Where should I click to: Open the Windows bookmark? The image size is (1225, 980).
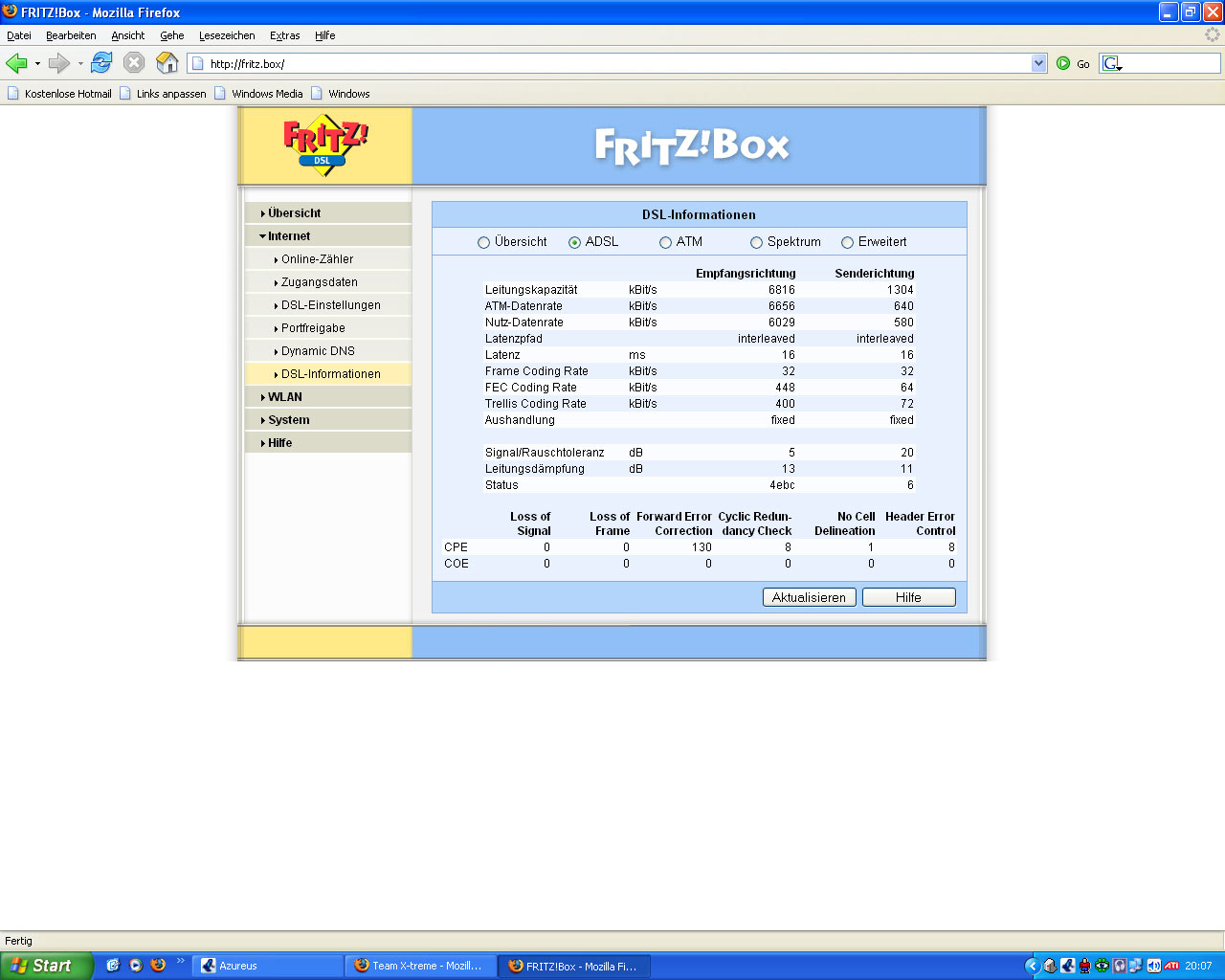(340, 94)
